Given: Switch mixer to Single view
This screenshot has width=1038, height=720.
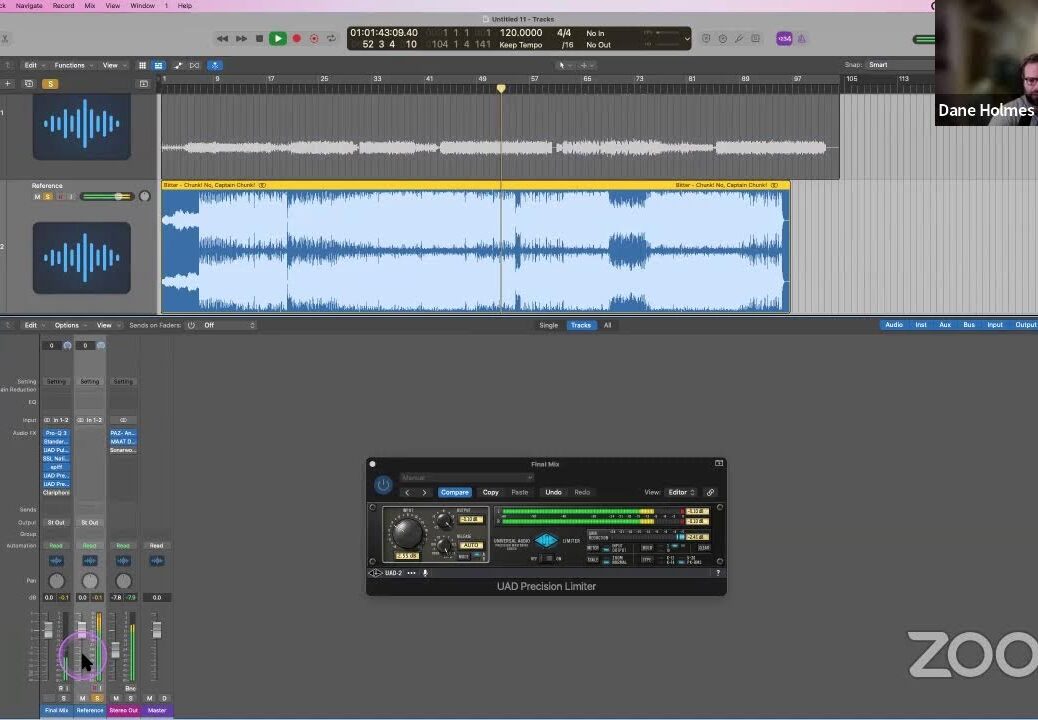Looking at the screenshot, I should coord(548,326).
